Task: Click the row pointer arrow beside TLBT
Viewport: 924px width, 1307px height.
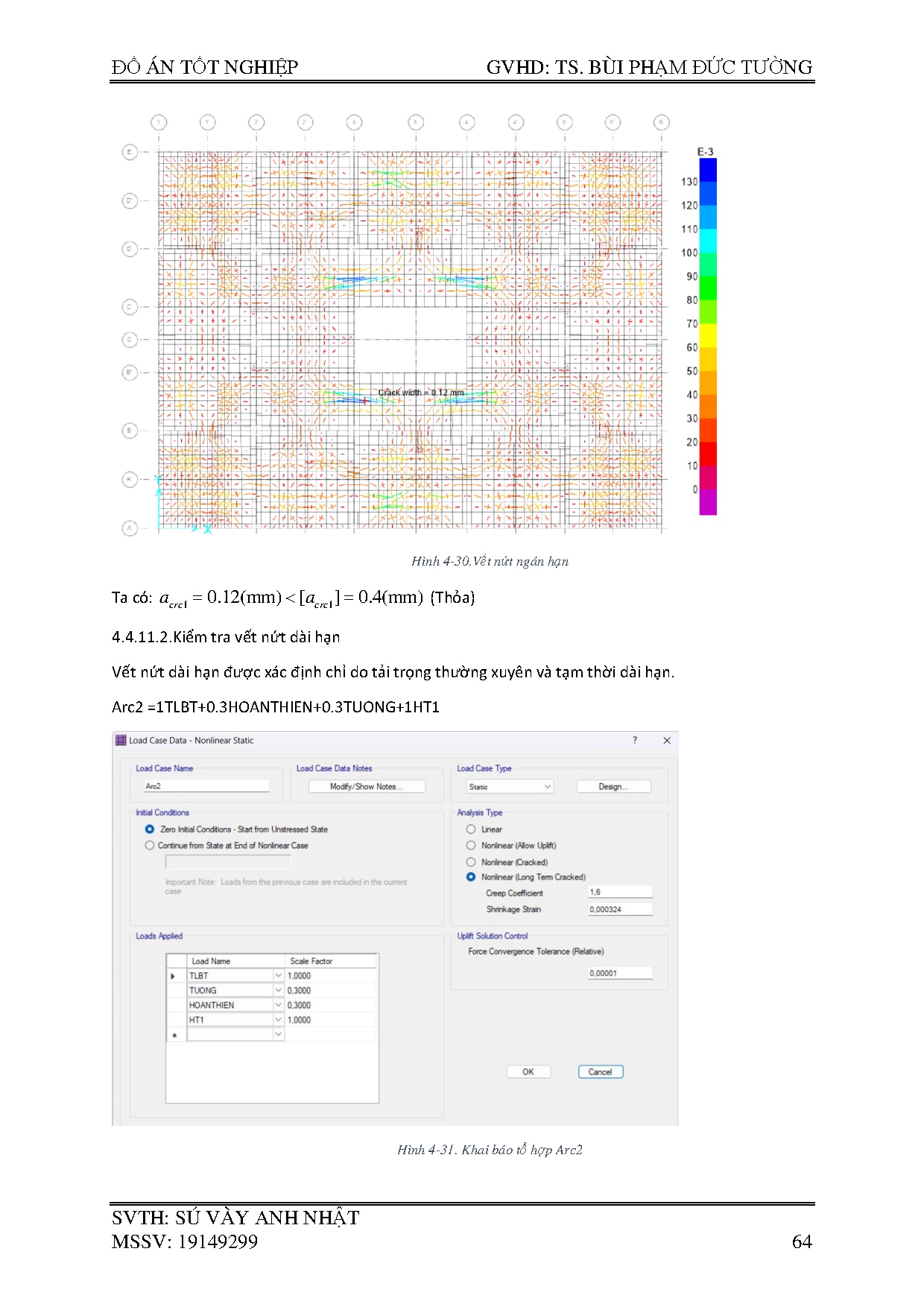Action: tap(174, 976)
